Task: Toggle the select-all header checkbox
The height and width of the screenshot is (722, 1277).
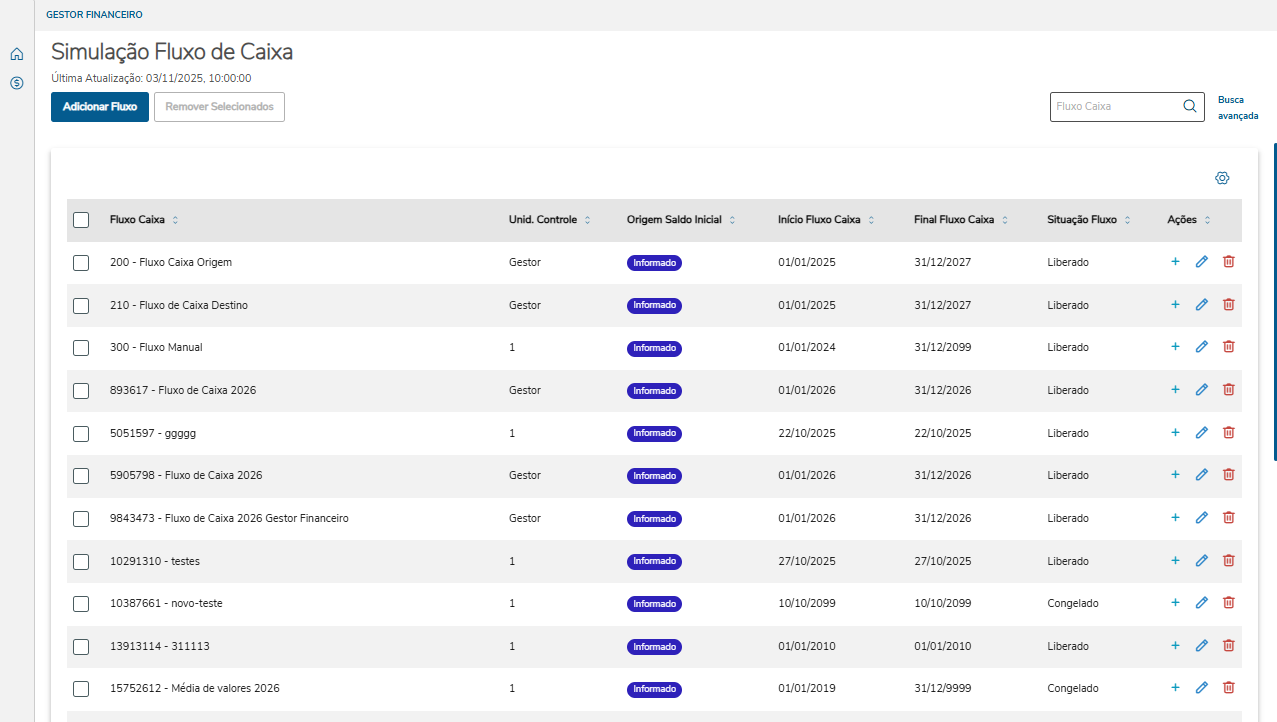Action: [81, 220]
